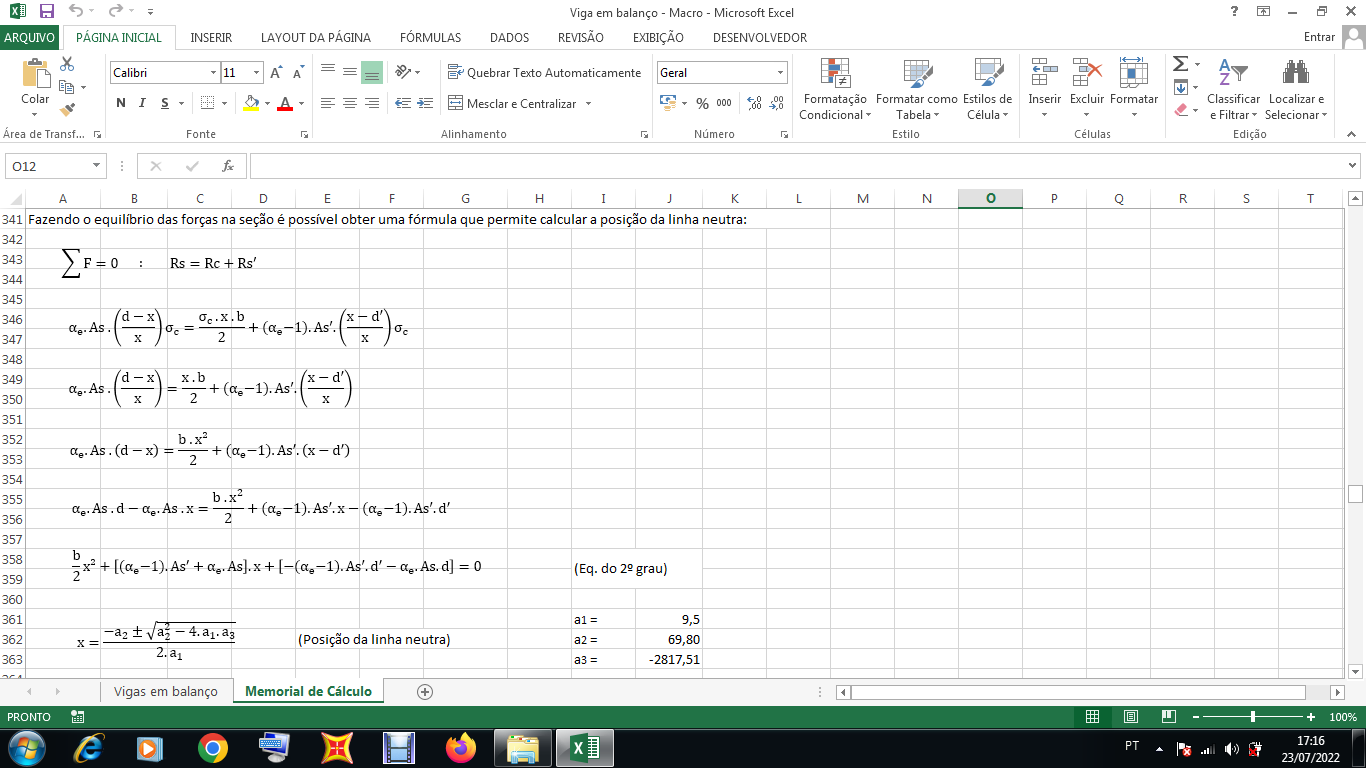
Task: Increase the decimal places
Action: coord(755,103)
